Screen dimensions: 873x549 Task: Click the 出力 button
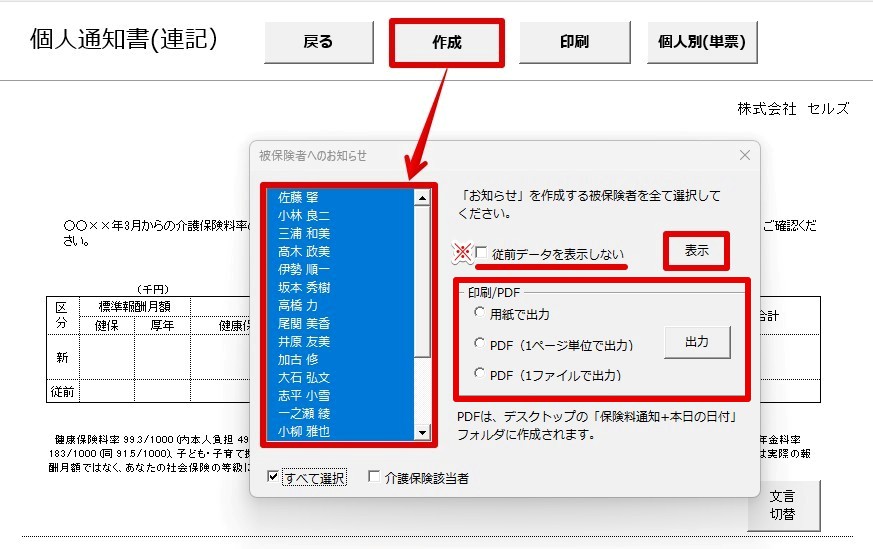click(697, 342)
